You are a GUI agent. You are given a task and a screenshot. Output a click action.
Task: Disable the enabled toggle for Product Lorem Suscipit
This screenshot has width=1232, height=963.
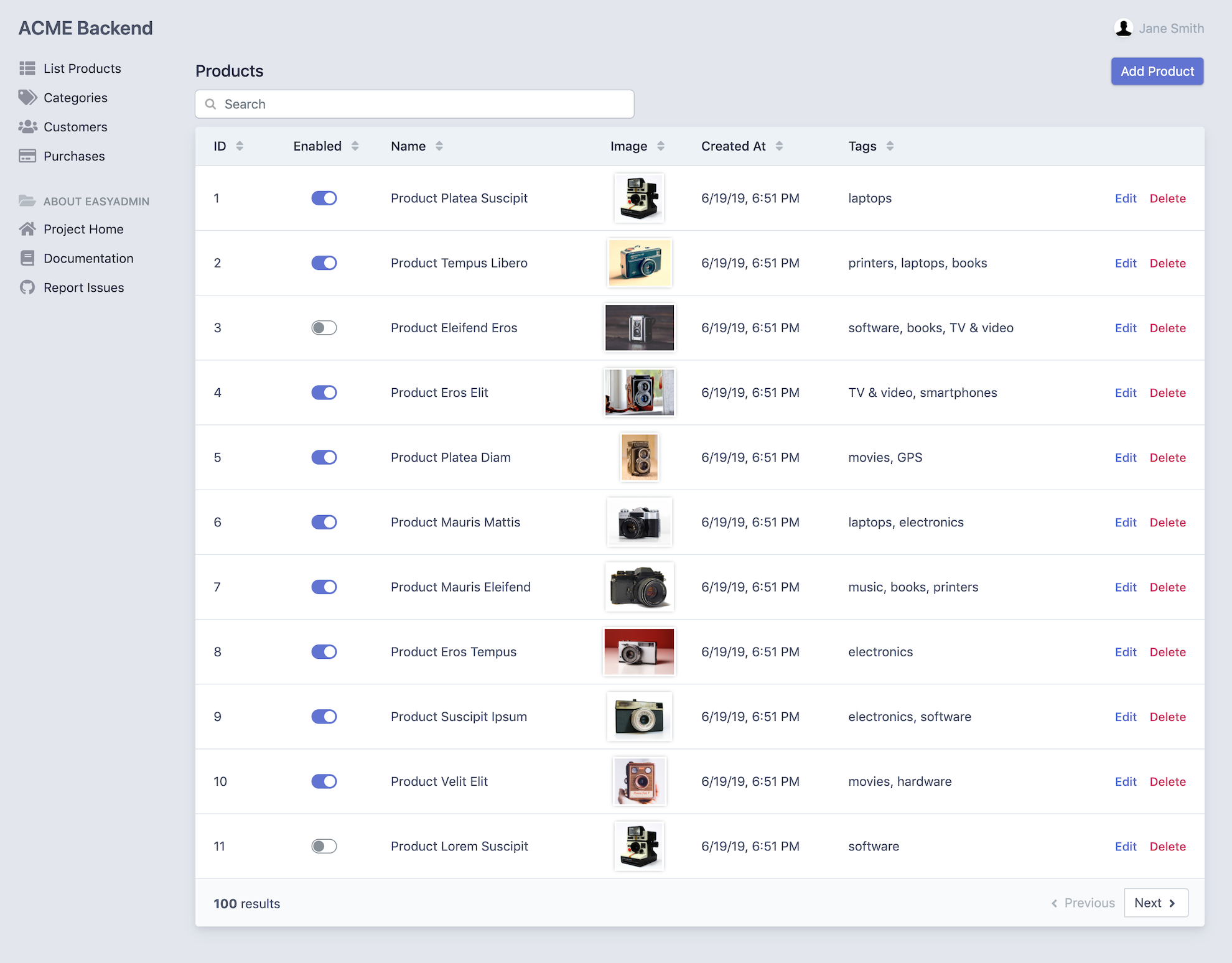click(323, 846)
